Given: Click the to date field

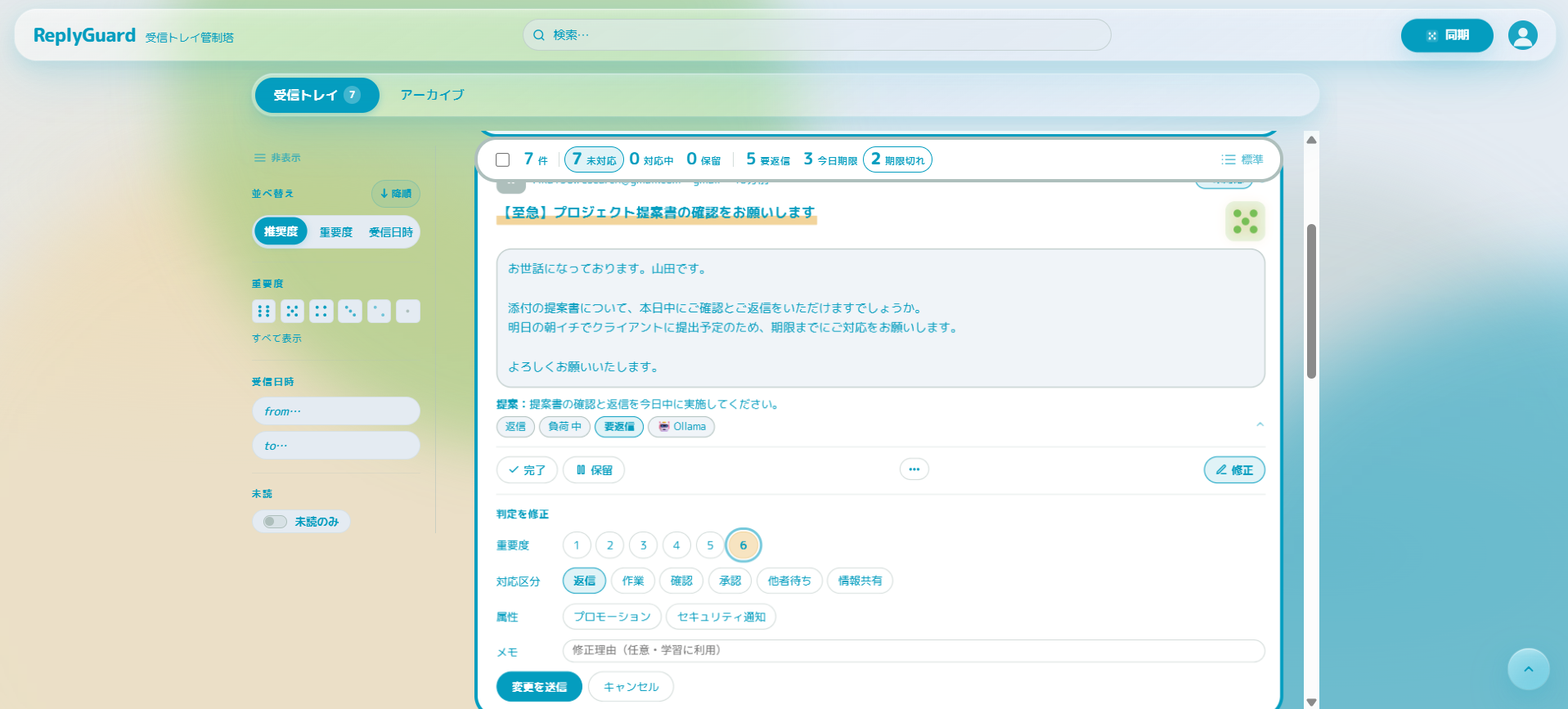Looking at the screenshot, I should point(336,446).
